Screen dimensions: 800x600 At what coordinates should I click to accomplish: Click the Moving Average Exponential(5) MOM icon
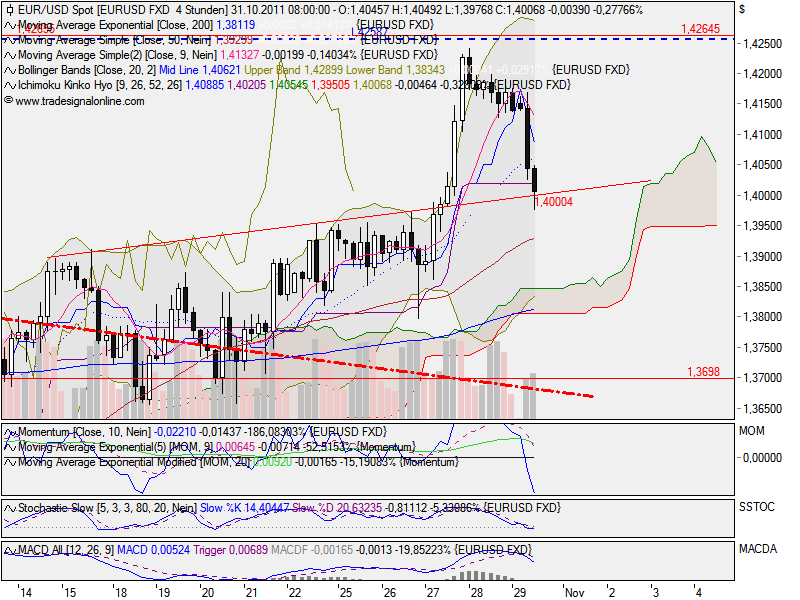(x=9, y=447)
